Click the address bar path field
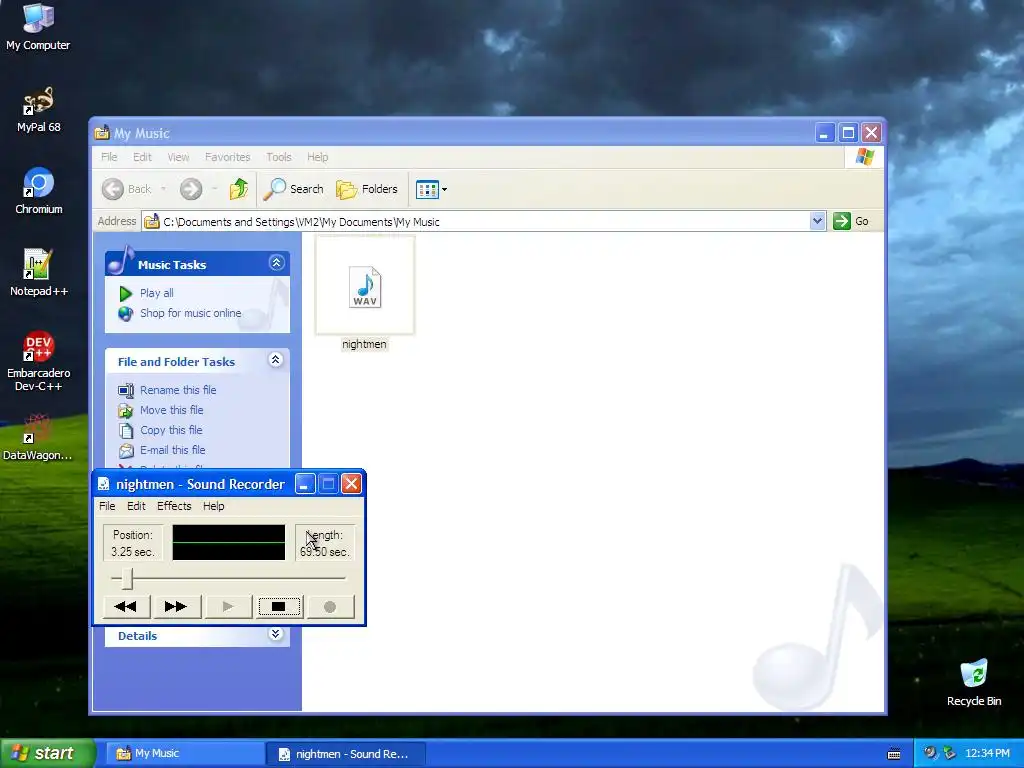The image size is (1024, 768). pos(475,222)
